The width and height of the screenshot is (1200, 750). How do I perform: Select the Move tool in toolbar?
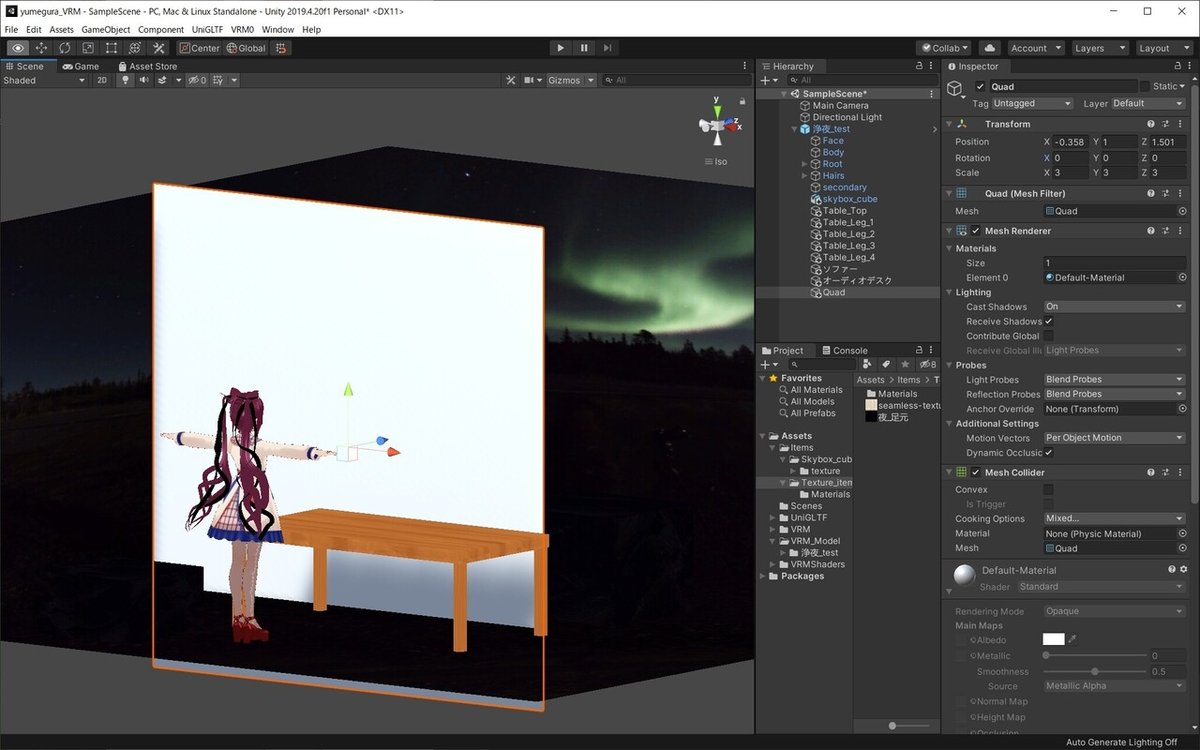click(x=41, y=48)
